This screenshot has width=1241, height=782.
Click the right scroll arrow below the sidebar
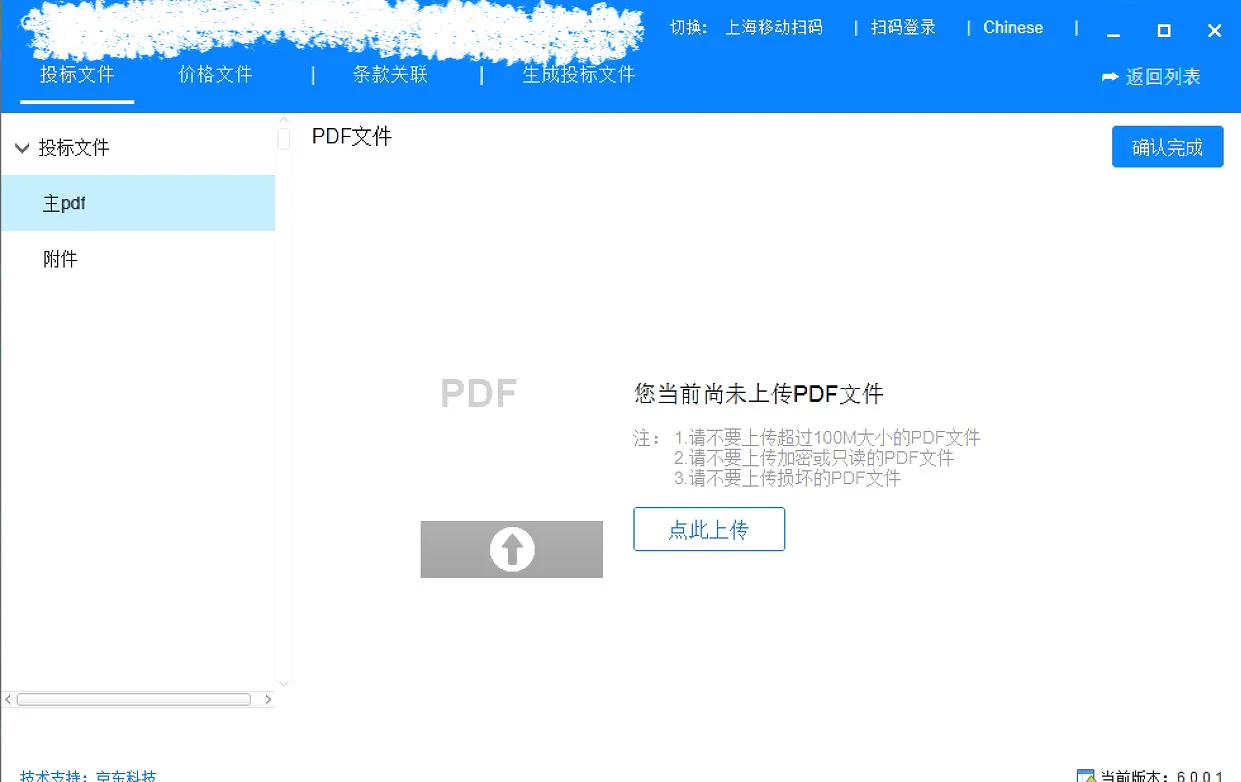point(267,699)
